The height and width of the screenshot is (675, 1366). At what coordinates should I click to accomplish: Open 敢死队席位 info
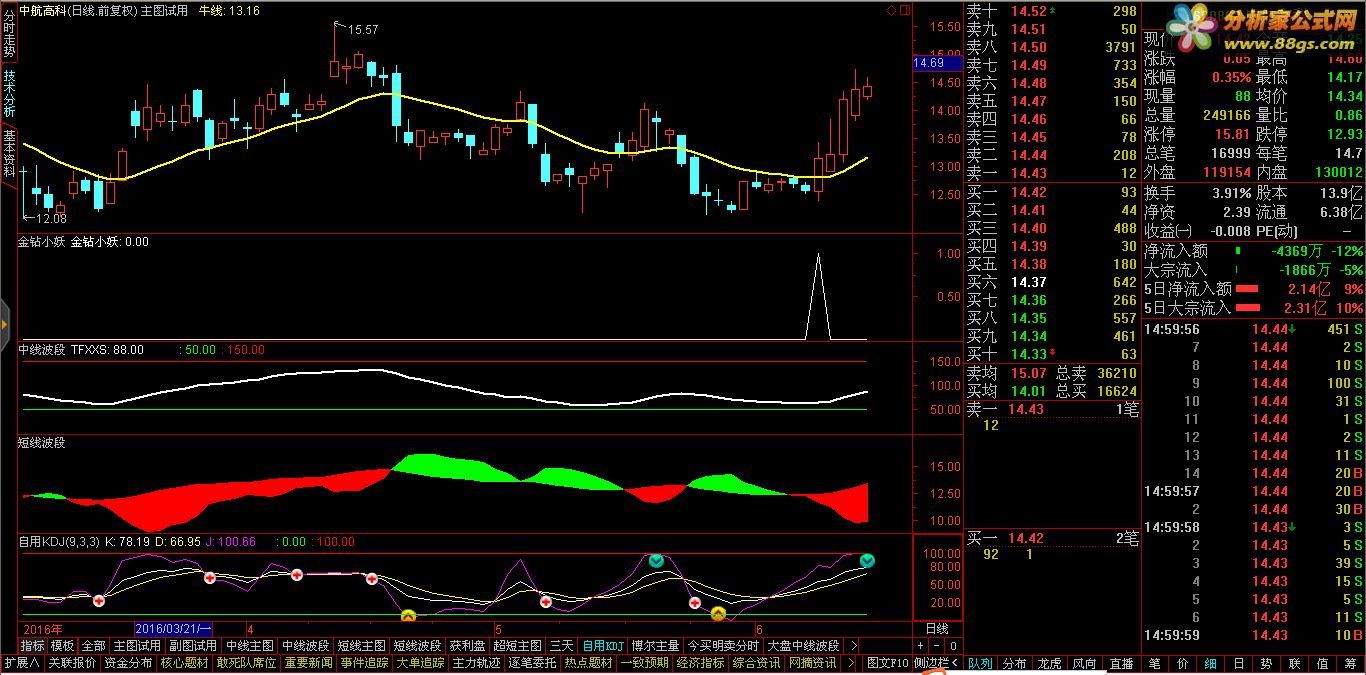[246, 663]
